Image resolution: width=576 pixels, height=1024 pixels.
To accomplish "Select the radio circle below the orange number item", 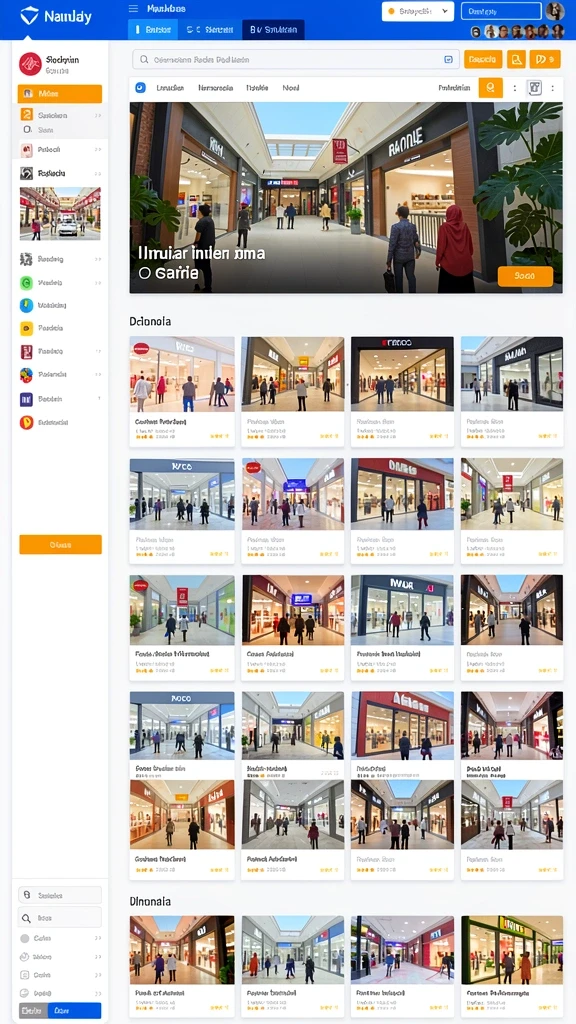I will coord(27,130).
